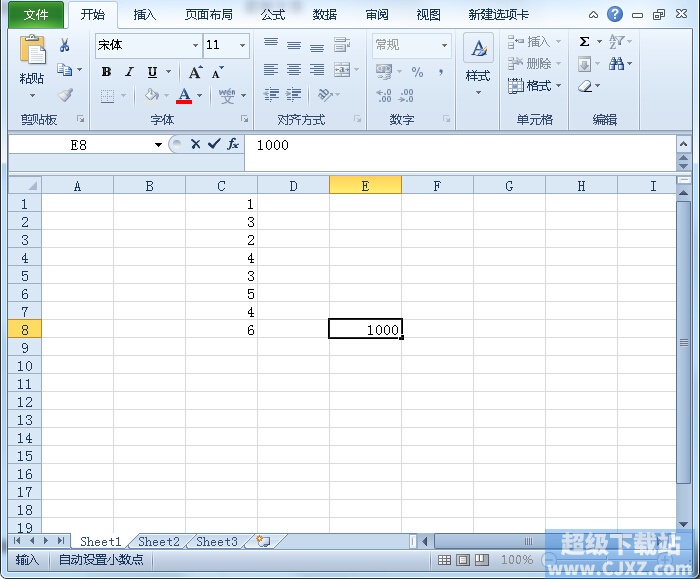Click the formula bar input field
Viewport: 700px width, 579px height.
[460, 152]
